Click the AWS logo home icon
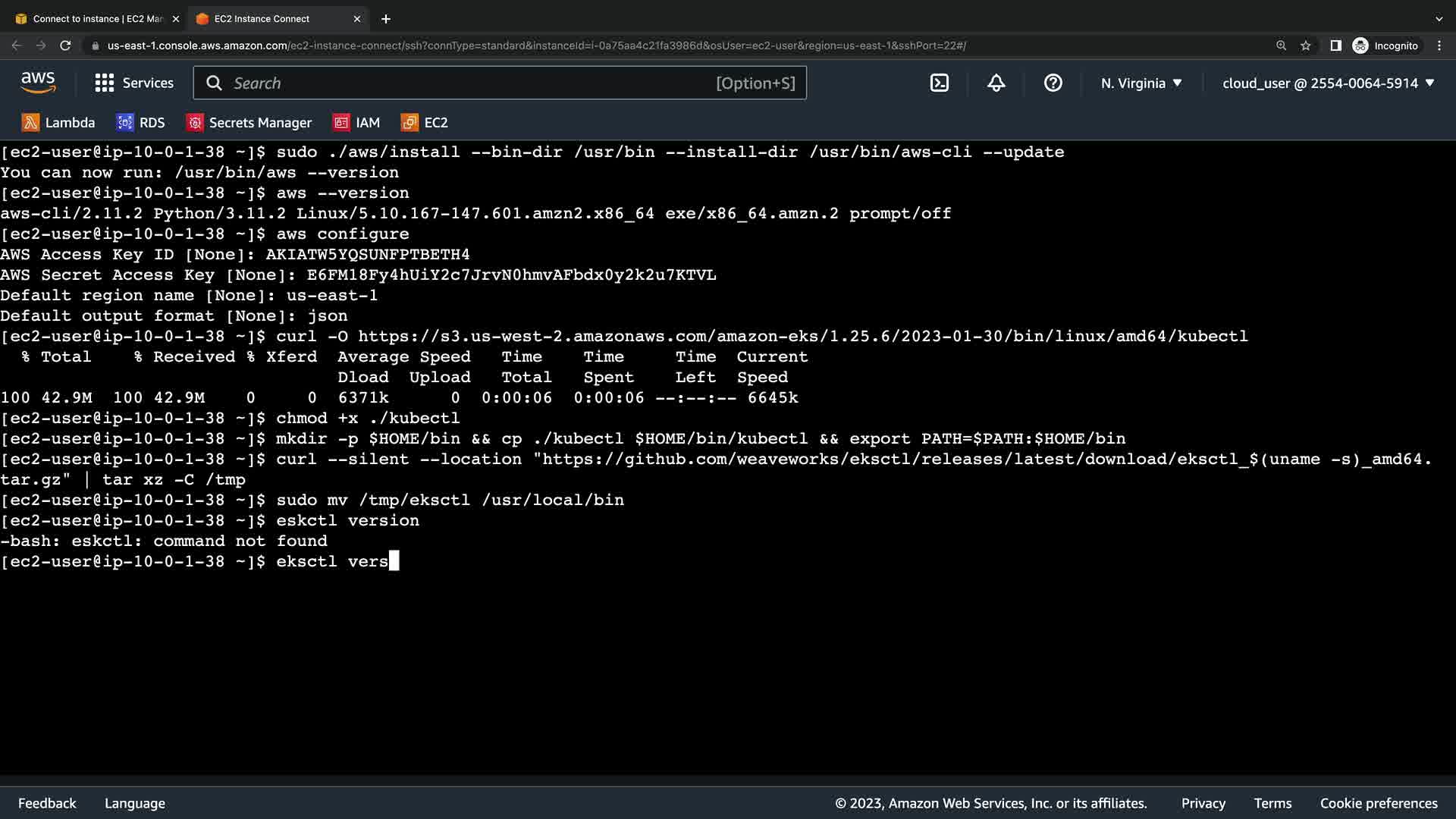Screen dimensions: 1456x819 pyautogui.click(x=38, y=83)
